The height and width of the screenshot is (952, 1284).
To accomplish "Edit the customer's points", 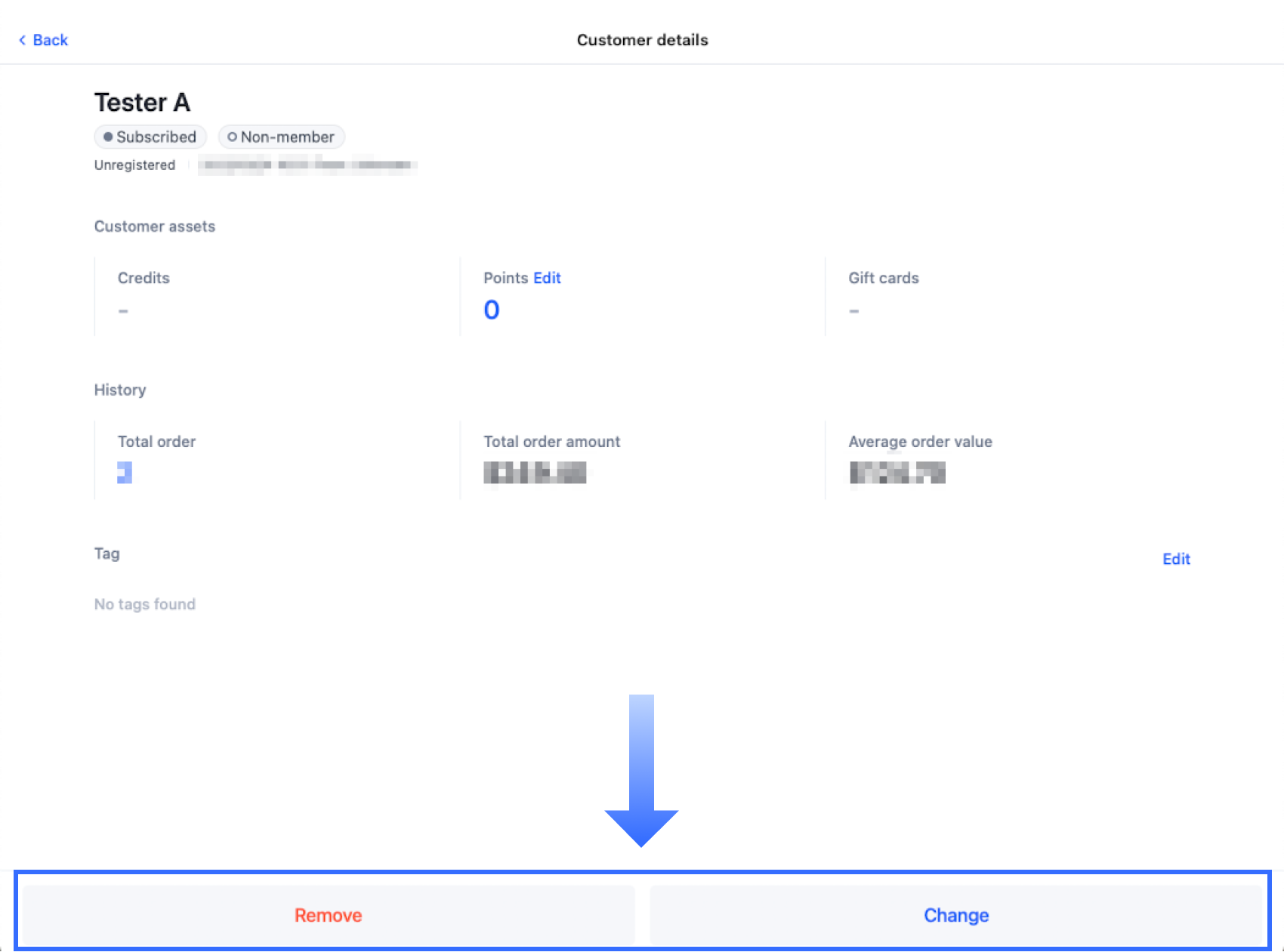I will tap(547, 278).
